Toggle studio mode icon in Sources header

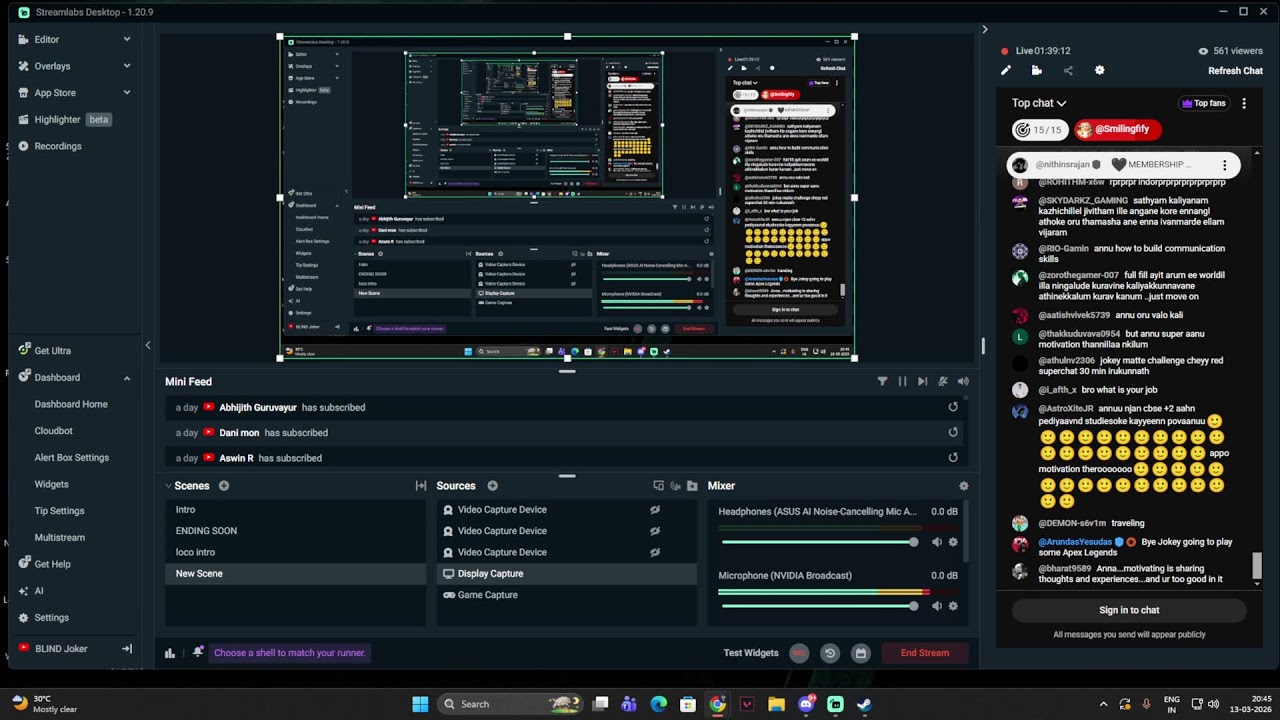[x=658, y=486]
